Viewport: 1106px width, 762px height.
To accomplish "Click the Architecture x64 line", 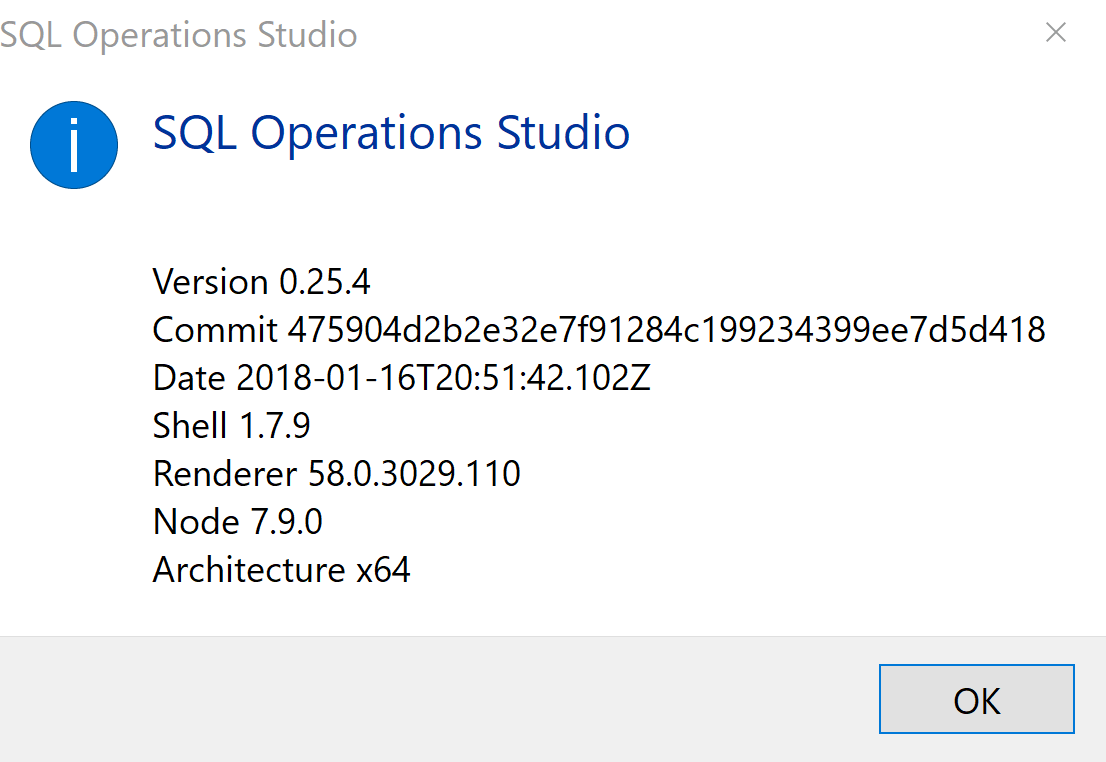I will pyautogui.click(x=280, y=569).
